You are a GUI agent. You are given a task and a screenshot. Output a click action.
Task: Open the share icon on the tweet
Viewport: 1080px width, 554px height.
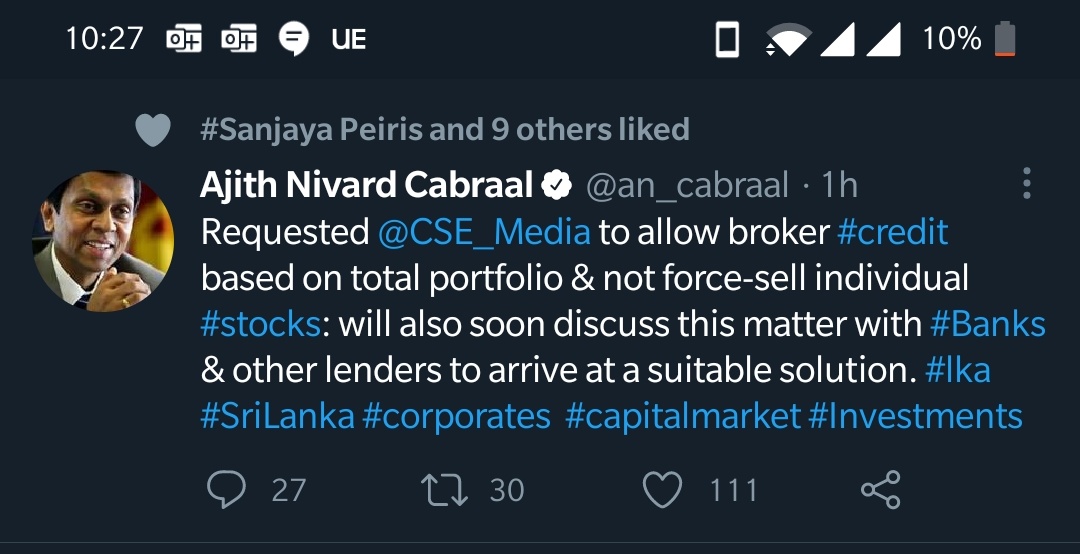881,490
